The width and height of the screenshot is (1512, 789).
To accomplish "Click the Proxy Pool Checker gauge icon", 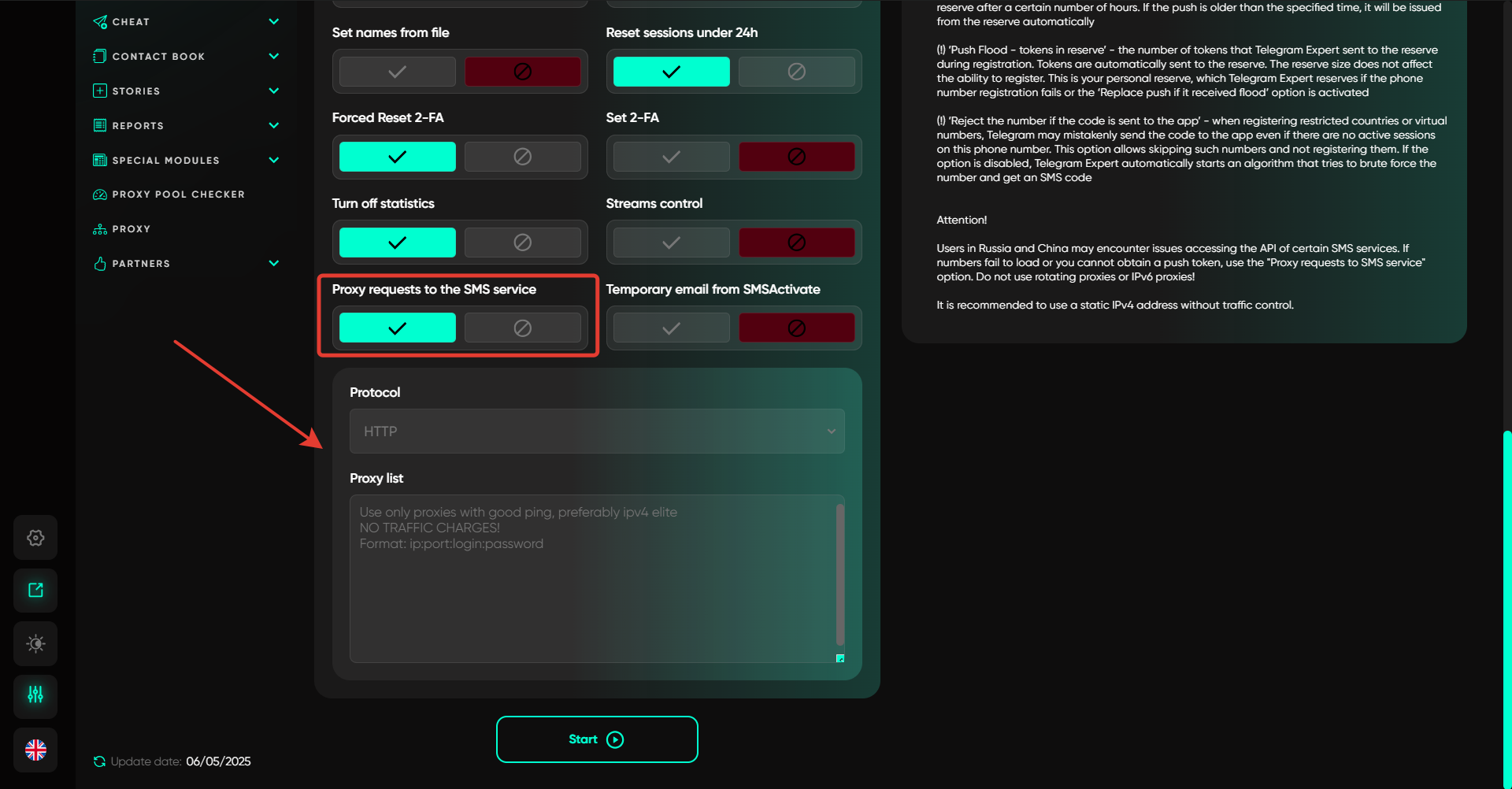I will 100,194.
